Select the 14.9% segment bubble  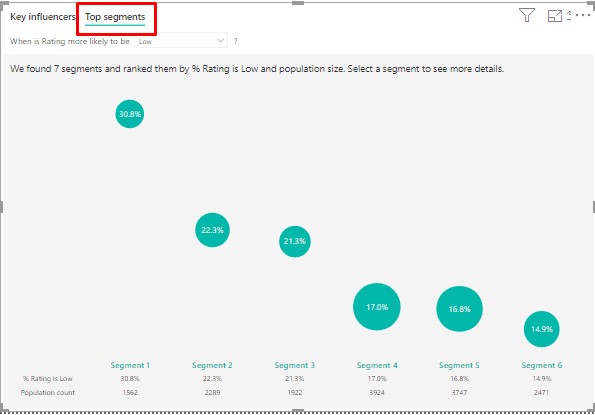pyautogui.click(x=541, y=329)
